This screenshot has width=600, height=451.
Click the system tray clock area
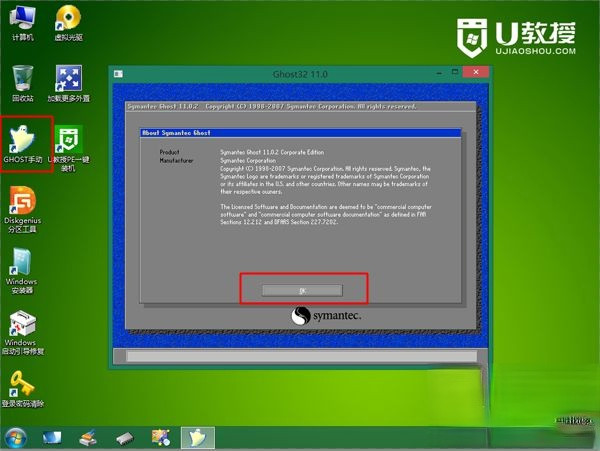click(574, 422)
